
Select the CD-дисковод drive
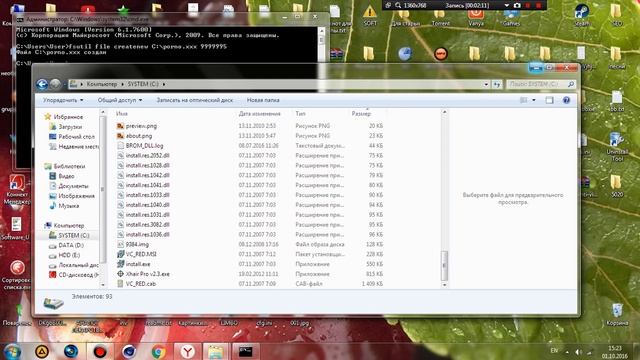click(x=78, y=275)
